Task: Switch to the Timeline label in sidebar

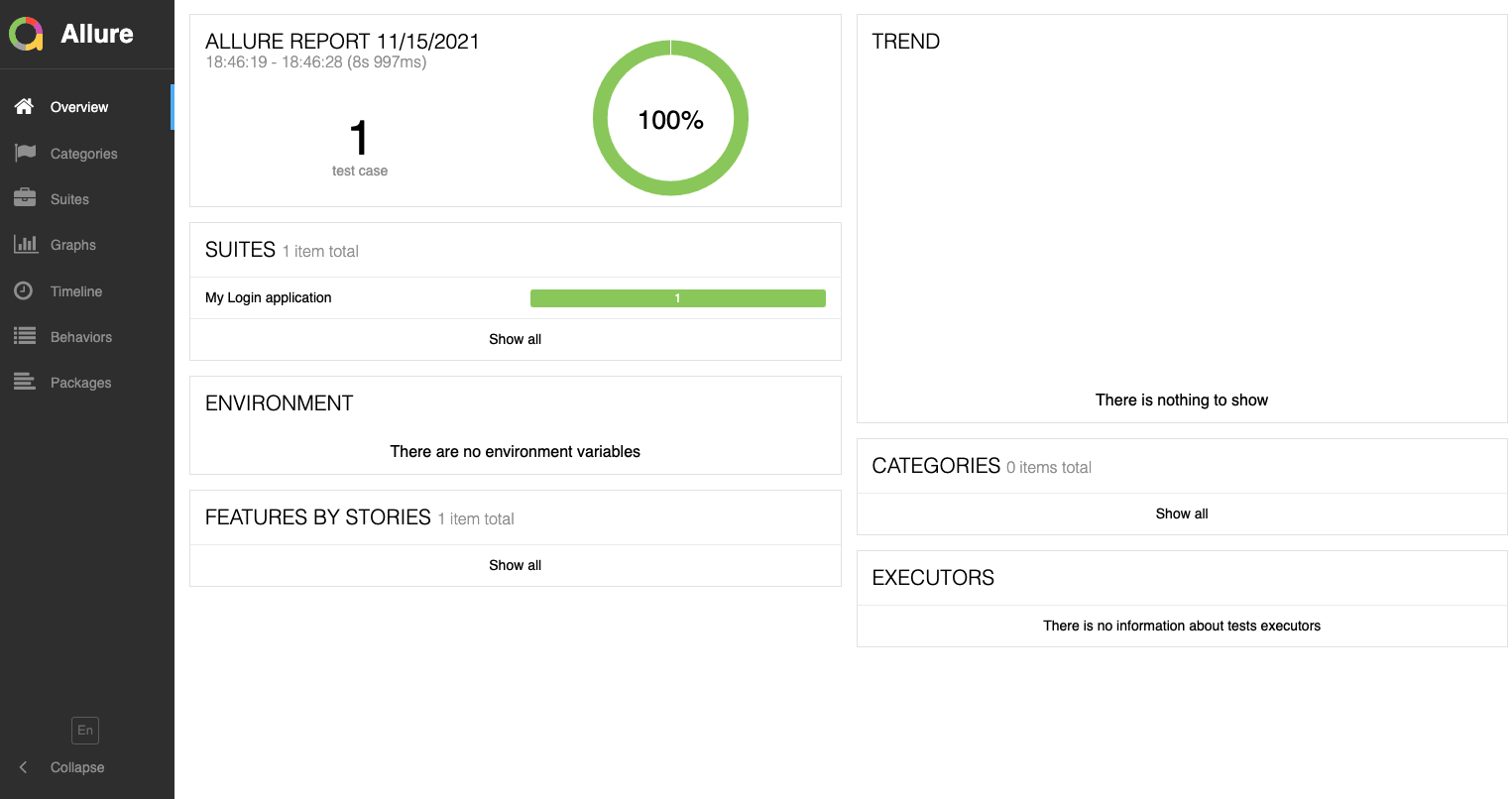Action: (76, 291)
